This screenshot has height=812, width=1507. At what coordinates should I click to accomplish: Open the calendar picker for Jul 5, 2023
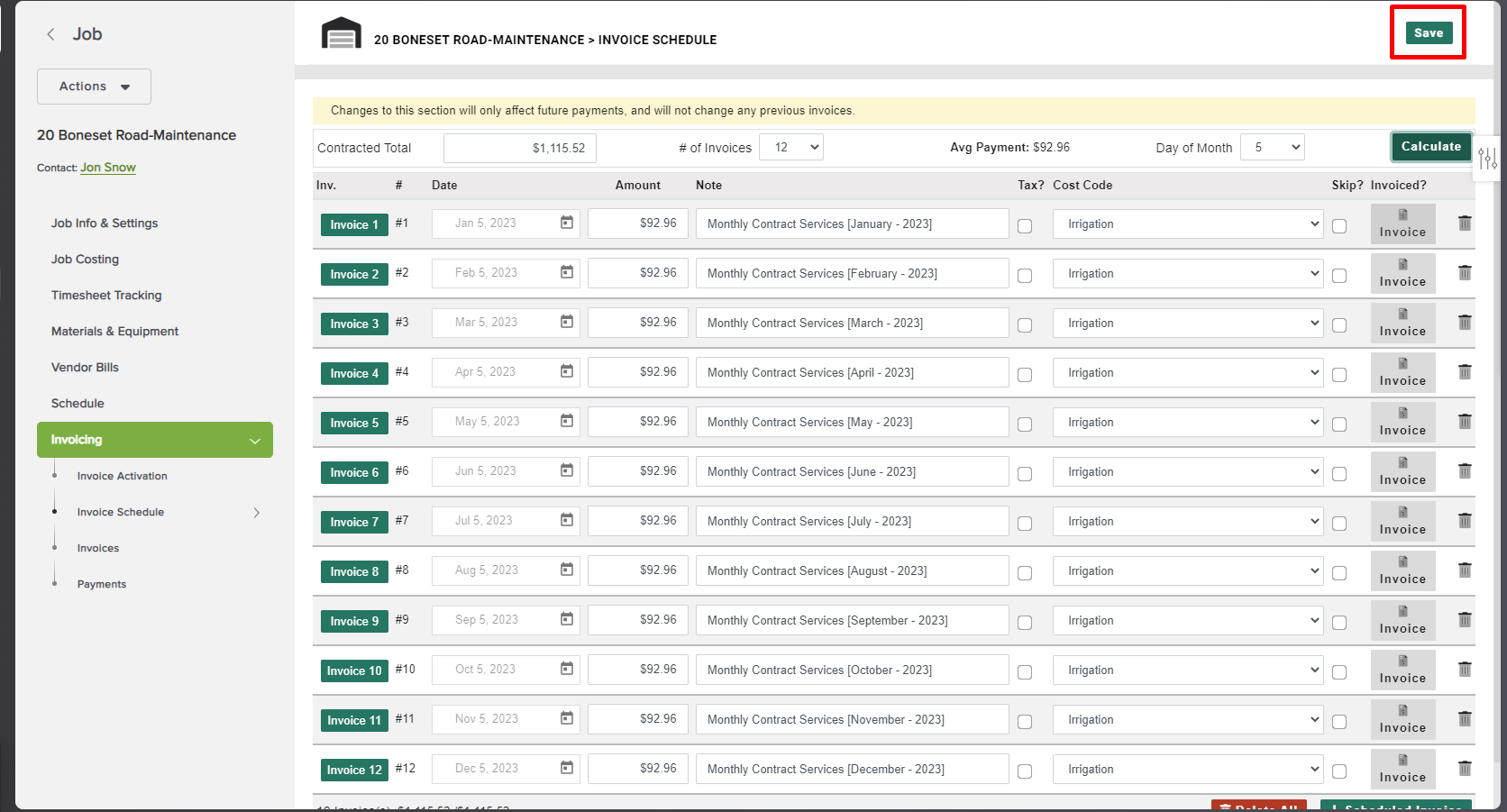click(567, 520)
